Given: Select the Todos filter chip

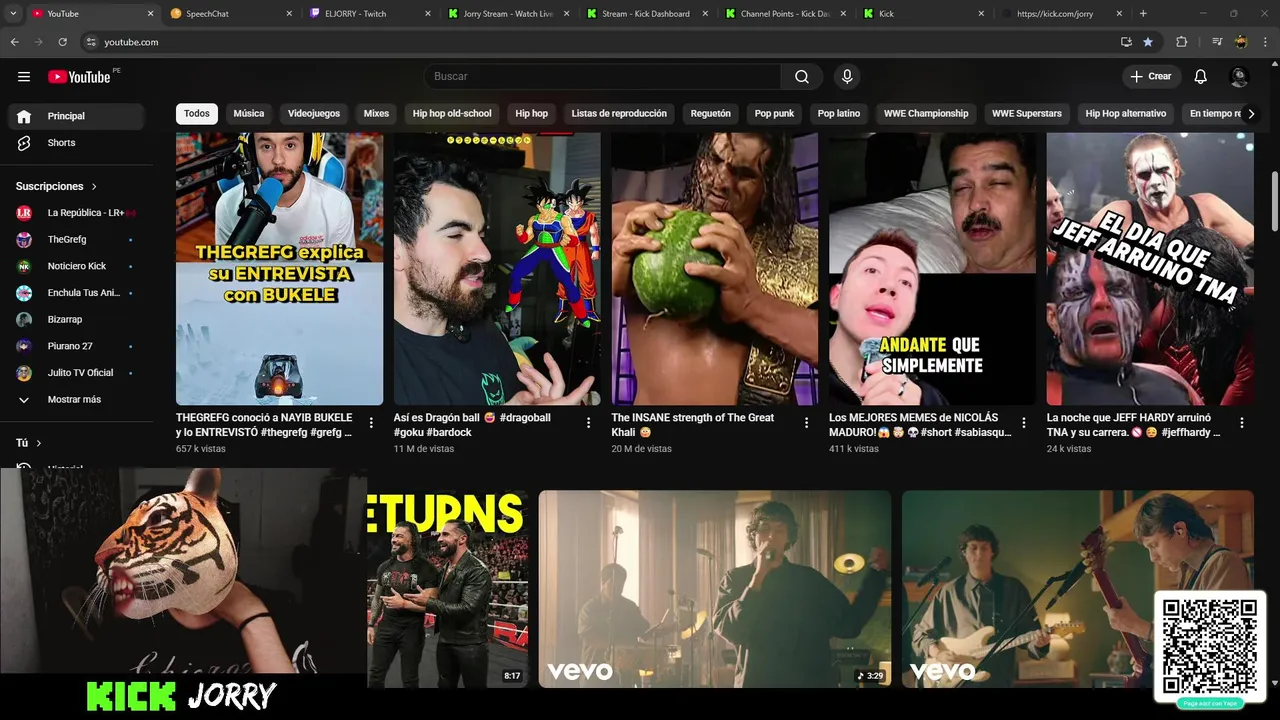Looking at the screenshot, I should point(197,114).
